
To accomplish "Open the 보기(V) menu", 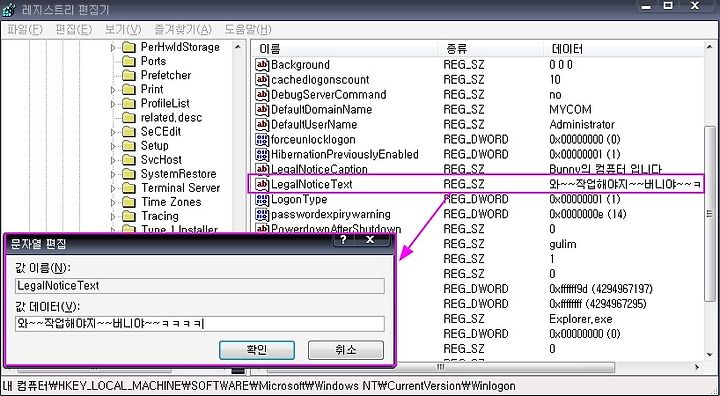I will pyautogui.click(x=123, y=29).
